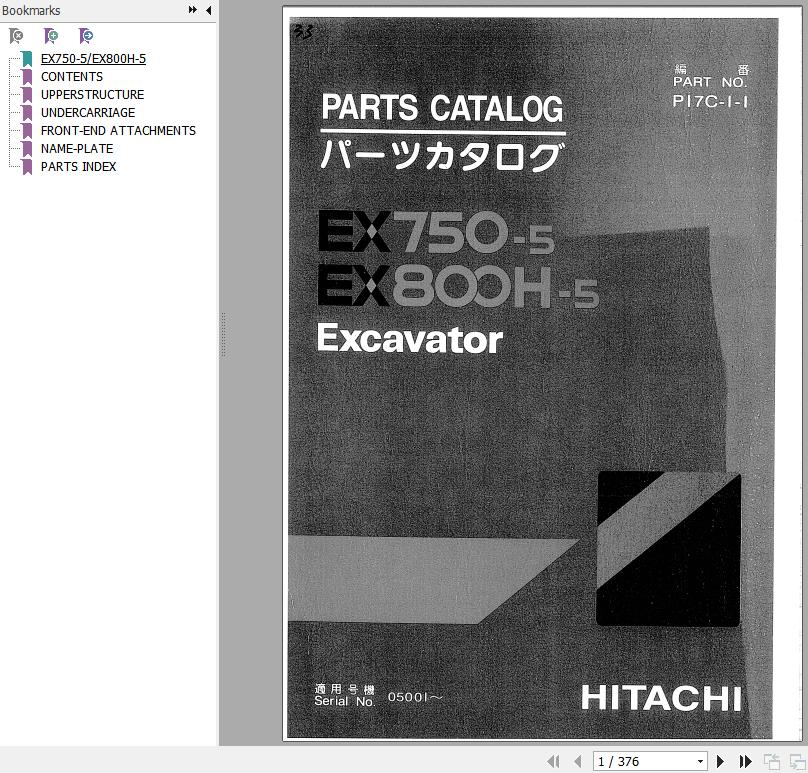This screenshot has height=773, width=808.
Task: Jump to the last page
Action: tap(745, 761)
